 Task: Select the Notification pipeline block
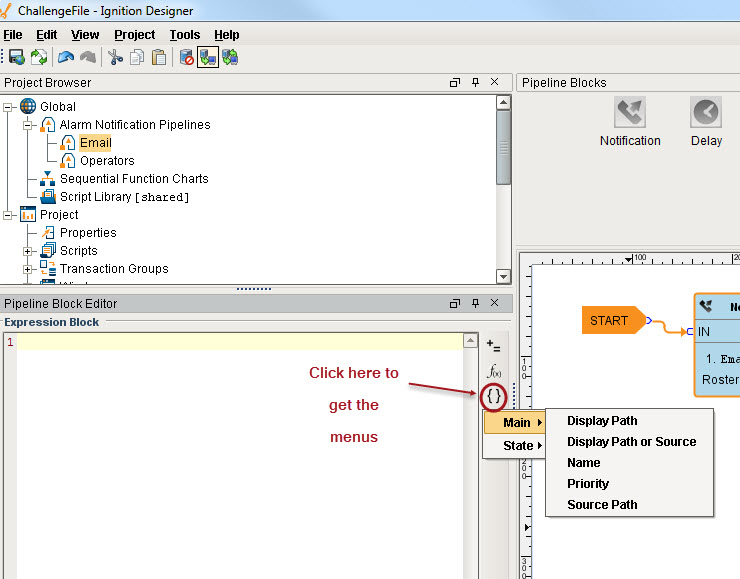630,122
